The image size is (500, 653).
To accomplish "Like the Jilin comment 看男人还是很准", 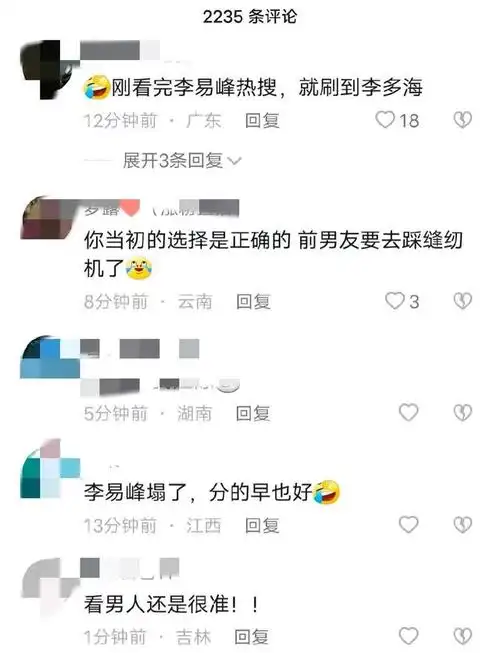I will tap(408, 636).
